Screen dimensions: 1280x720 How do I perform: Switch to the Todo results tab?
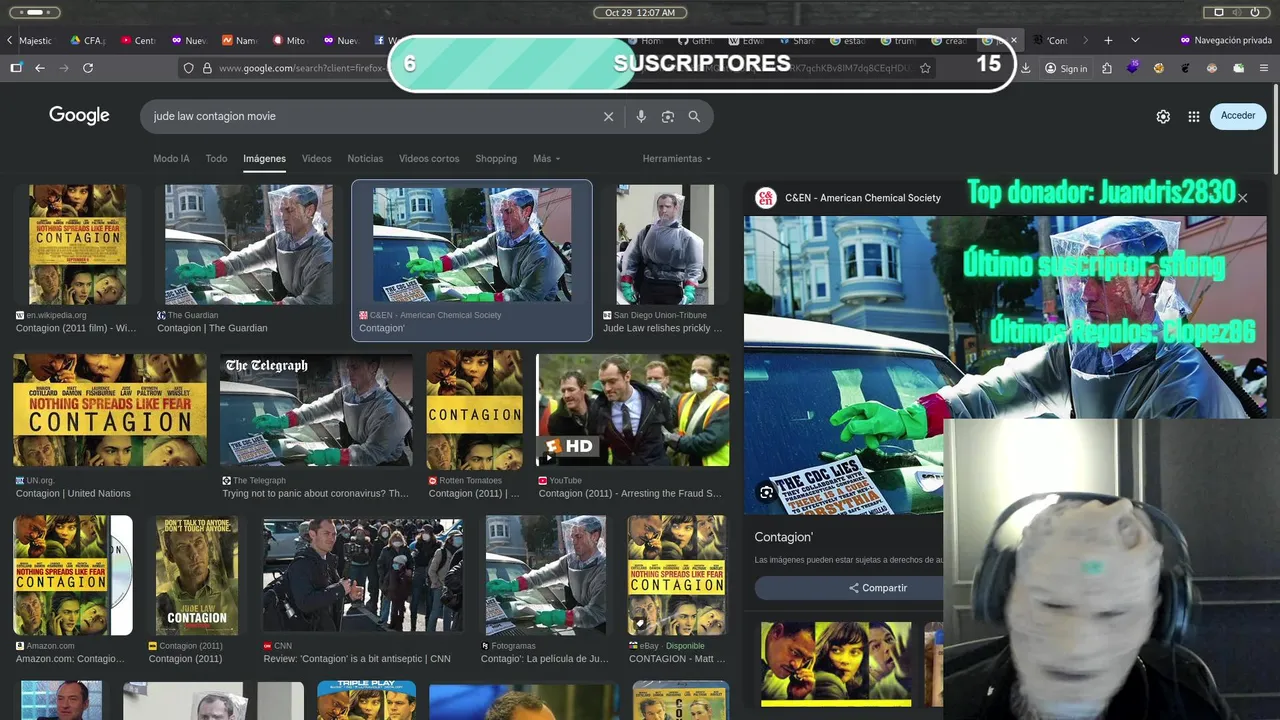coord(216,158)
